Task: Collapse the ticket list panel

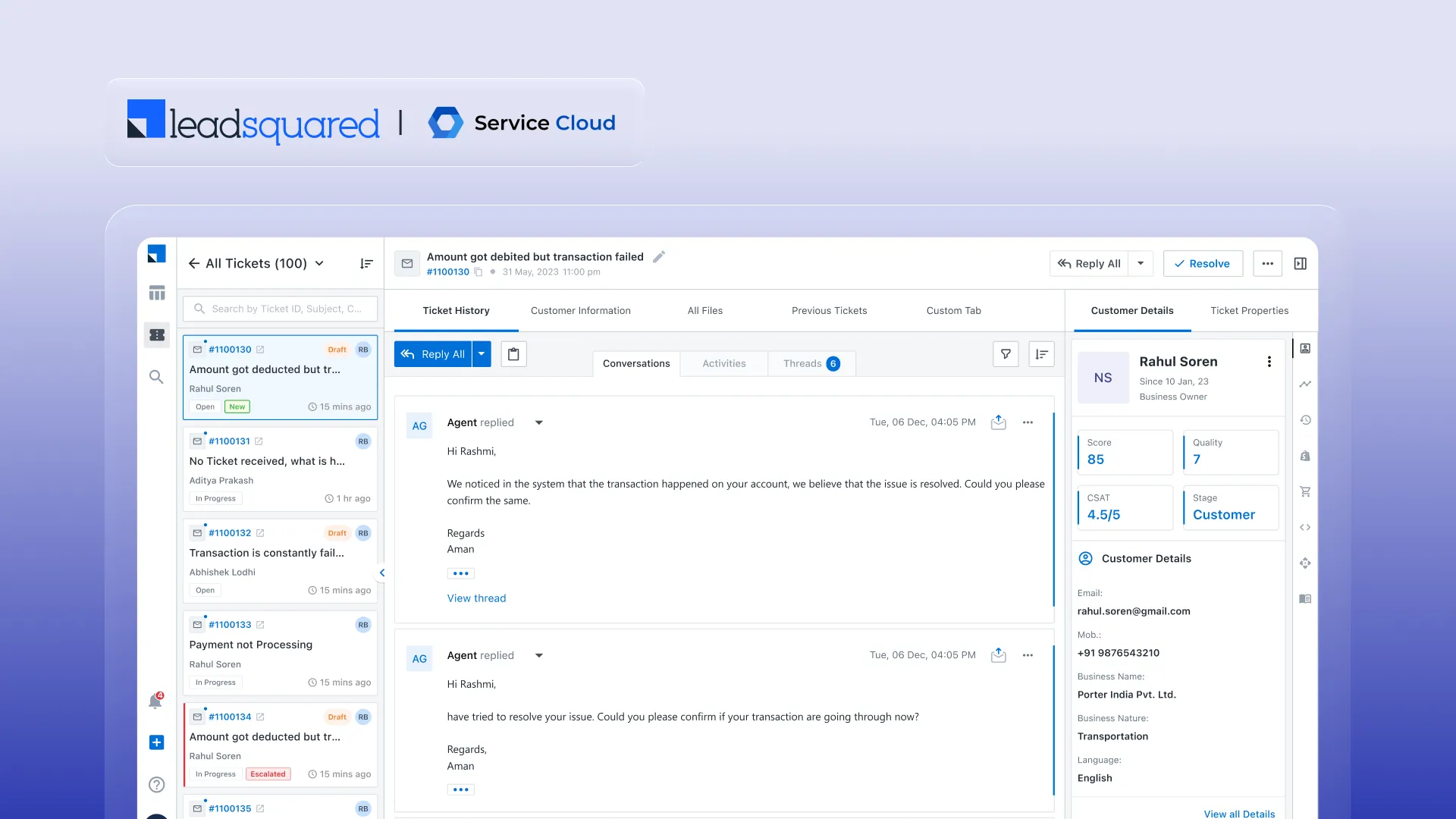Action: (x=382, y=573)
